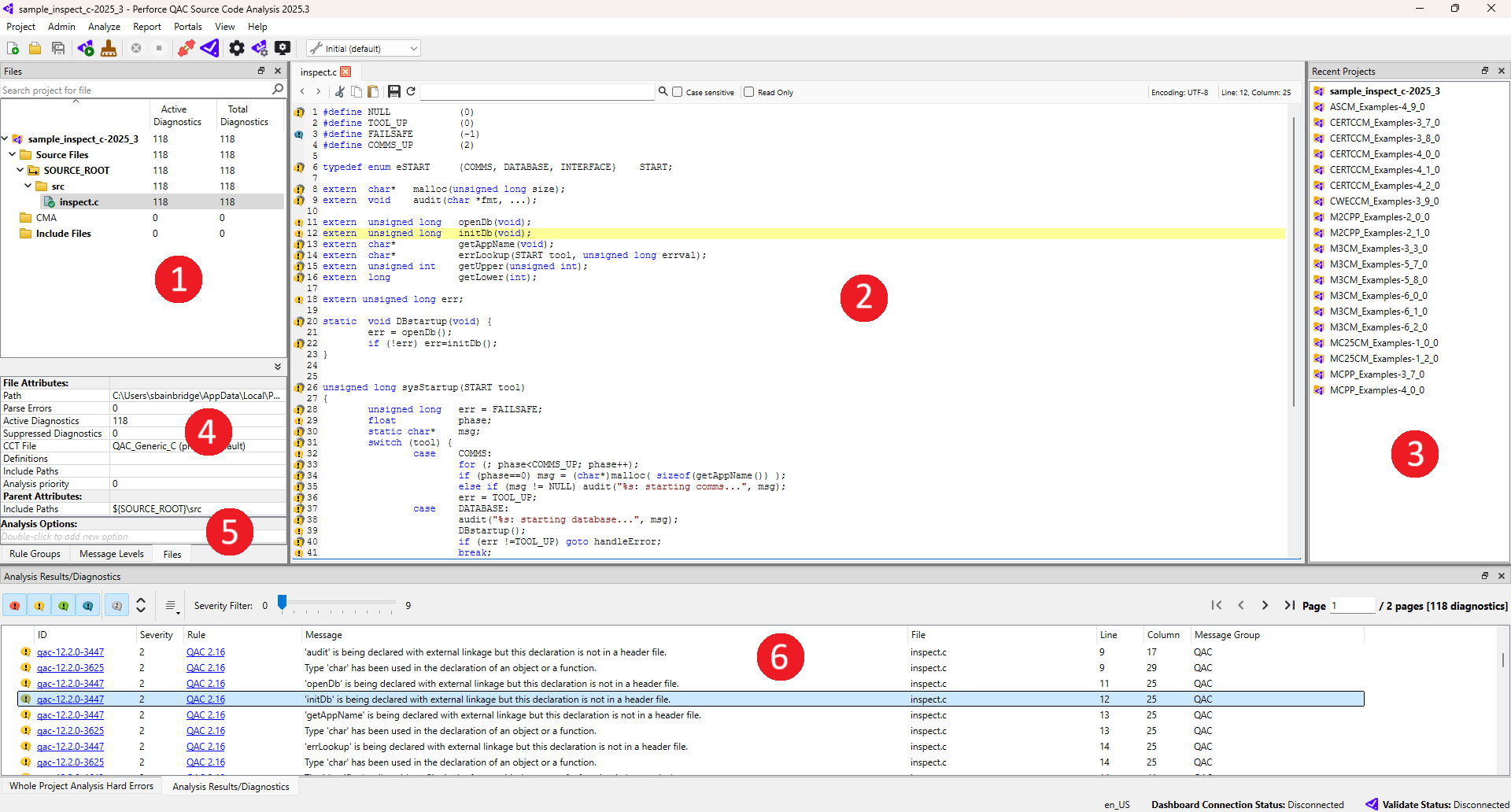1511x812 pixels.
Task: Enable Case sensitive search option
Action: 678,92
